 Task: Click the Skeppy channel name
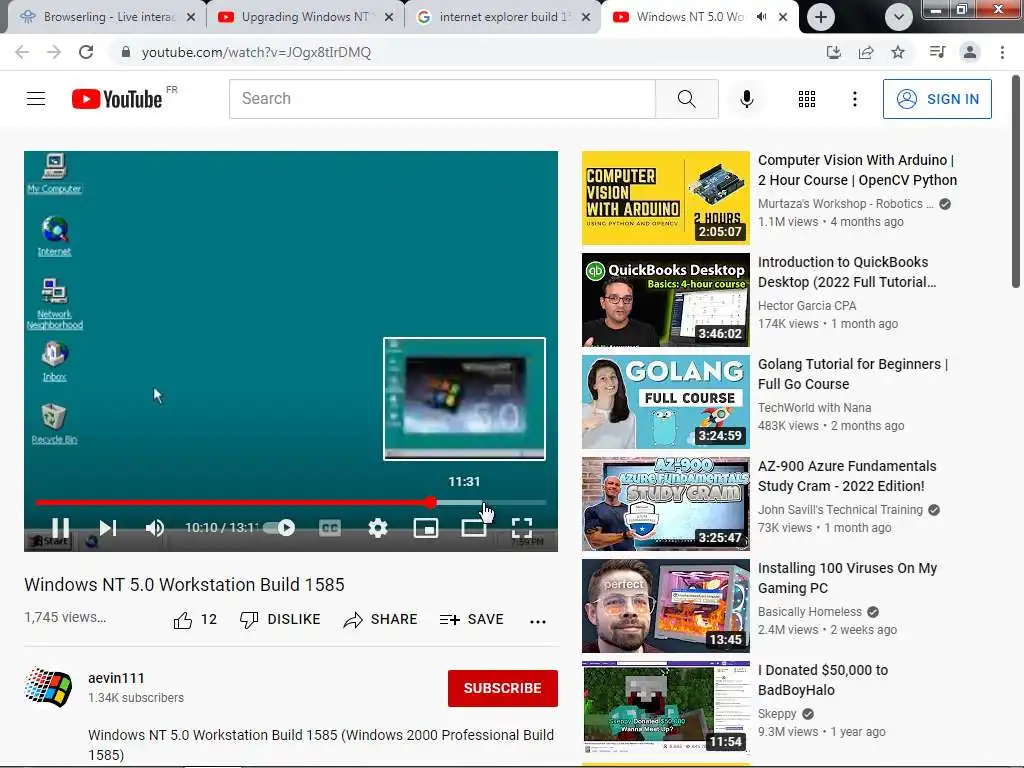(777, 714)
